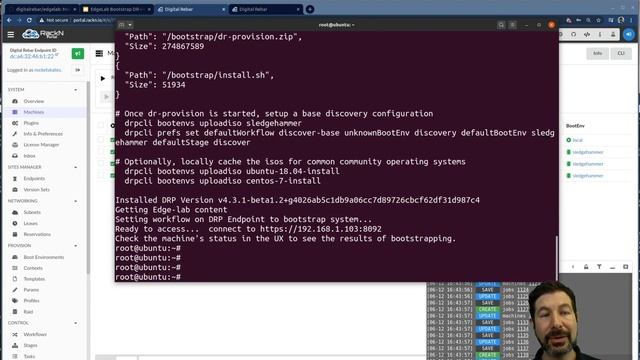Click the Not secure warning icon
640x360 pixels.
41,20
